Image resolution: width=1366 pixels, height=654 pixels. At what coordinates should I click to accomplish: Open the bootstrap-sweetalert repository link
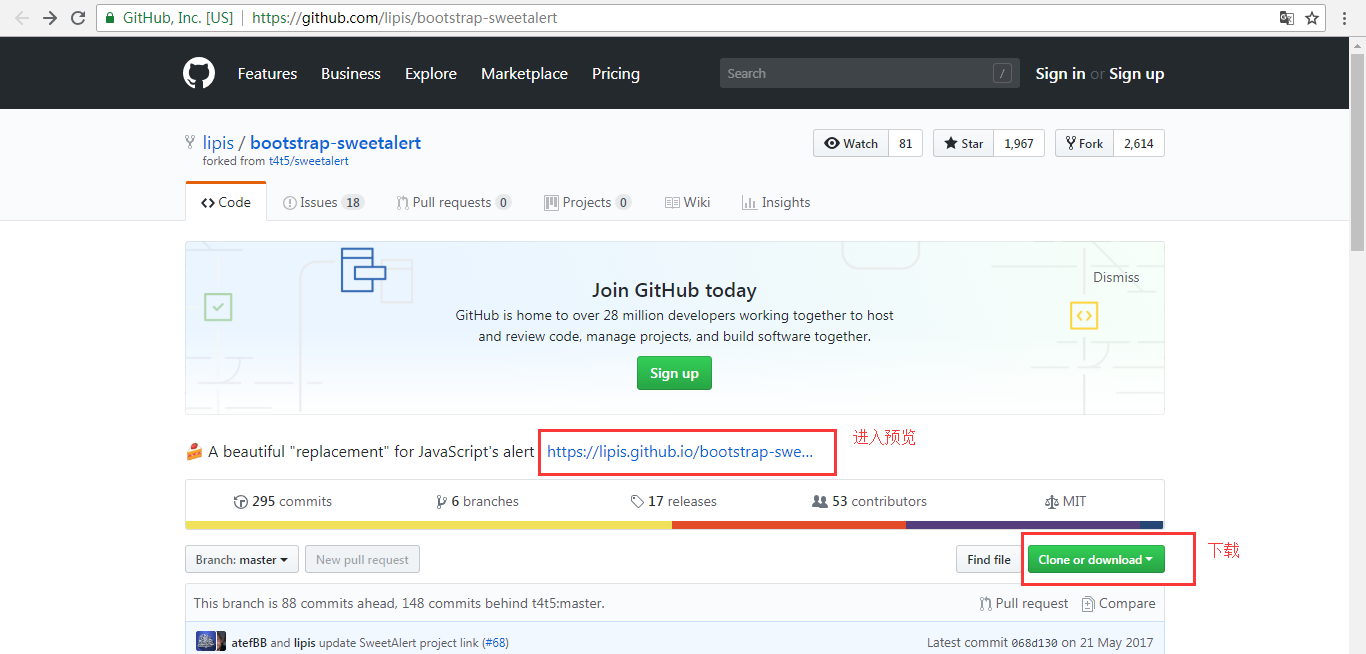pos(335,143)
